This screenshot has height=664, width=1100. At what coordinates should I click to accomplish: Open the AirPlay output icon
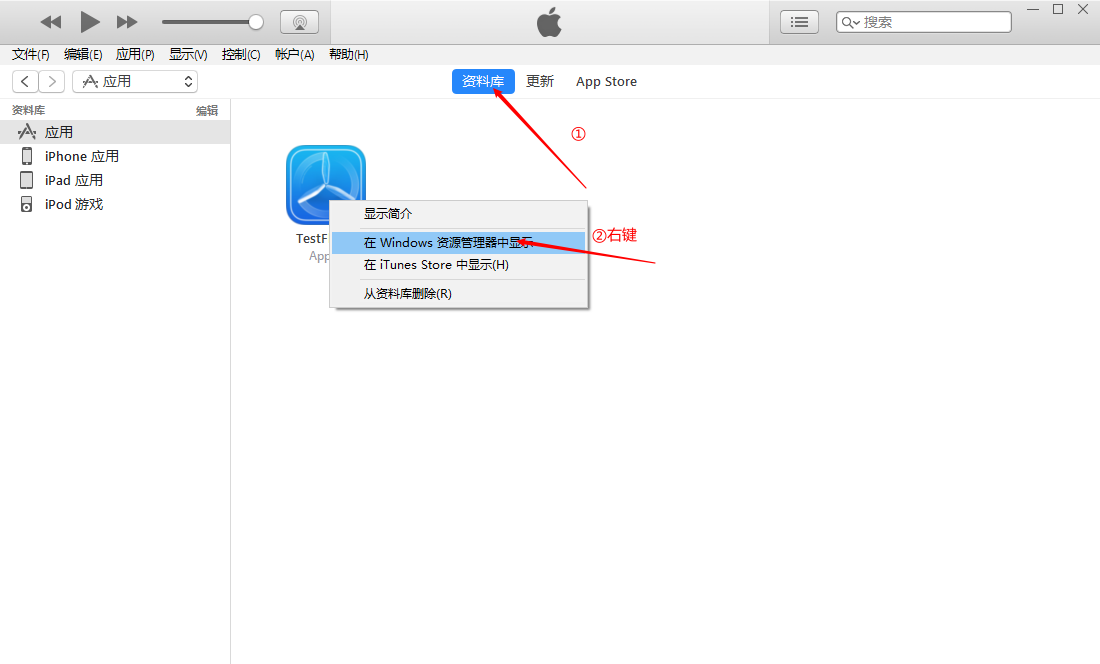pos(300,22)
